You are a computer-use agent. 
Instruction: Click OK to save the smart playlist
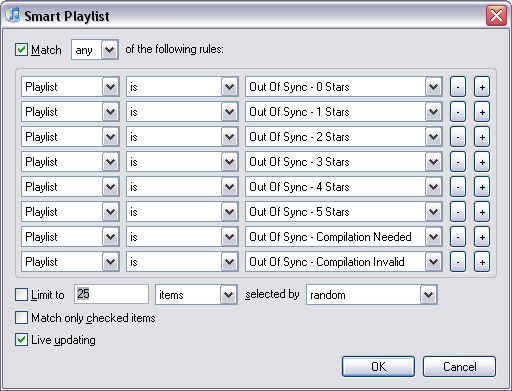pyautogui.click(x=378, y=367)
